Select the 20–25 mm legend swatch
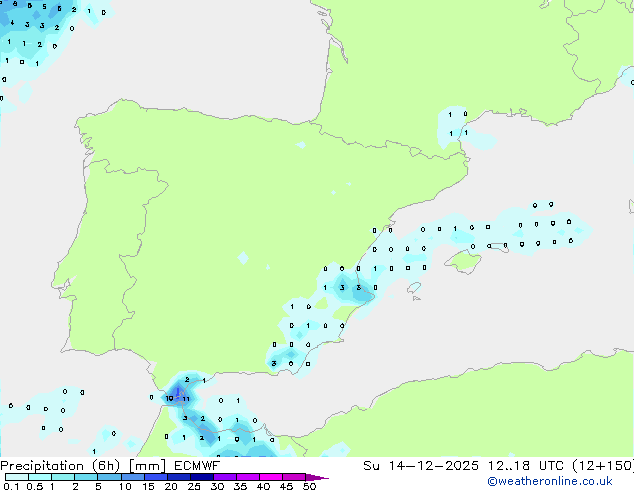This screenshot has height=490, width=634. pos(178,477)
